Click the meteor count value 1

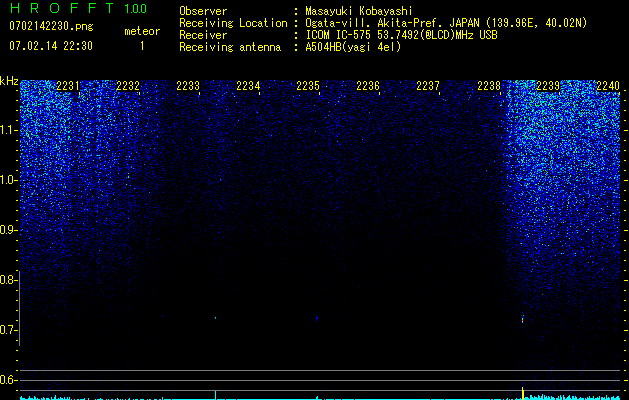[142, 46]
